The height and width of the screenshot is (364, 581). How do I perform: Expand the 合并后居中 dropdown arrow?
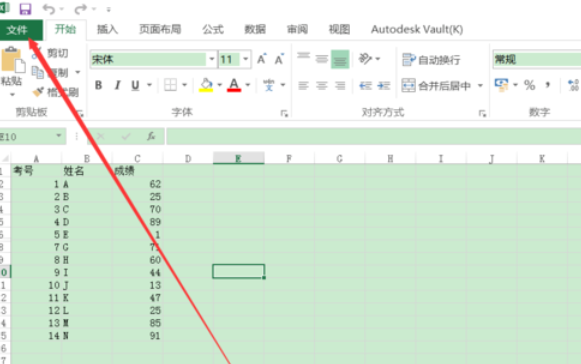tap(480, 86)
